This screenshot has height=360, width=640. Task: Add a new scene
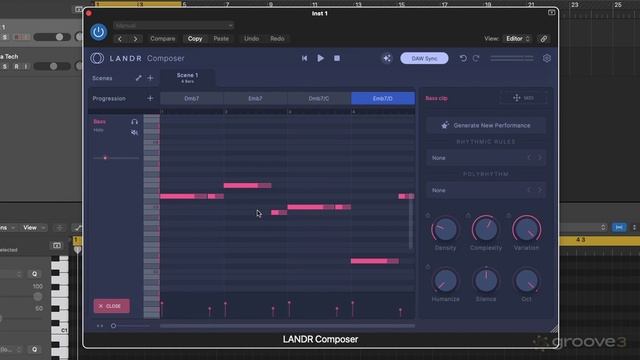[150, 78]
